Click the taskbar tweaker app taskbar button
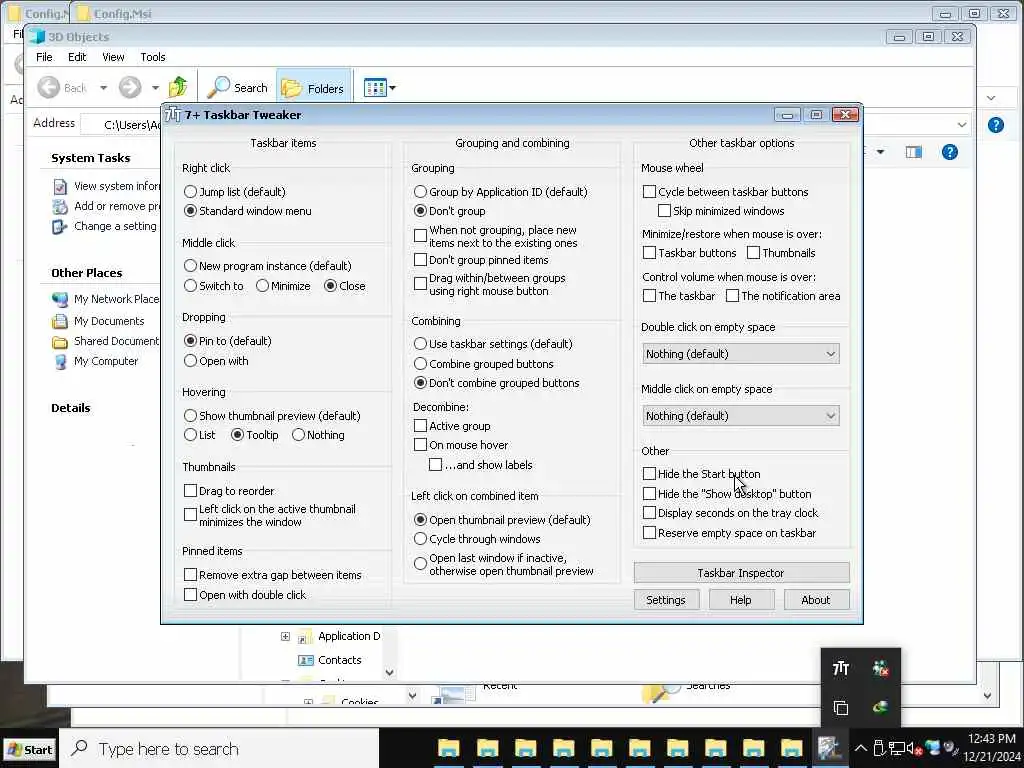The height and width of the screenshot is (768, 1024). click(829, 748)
